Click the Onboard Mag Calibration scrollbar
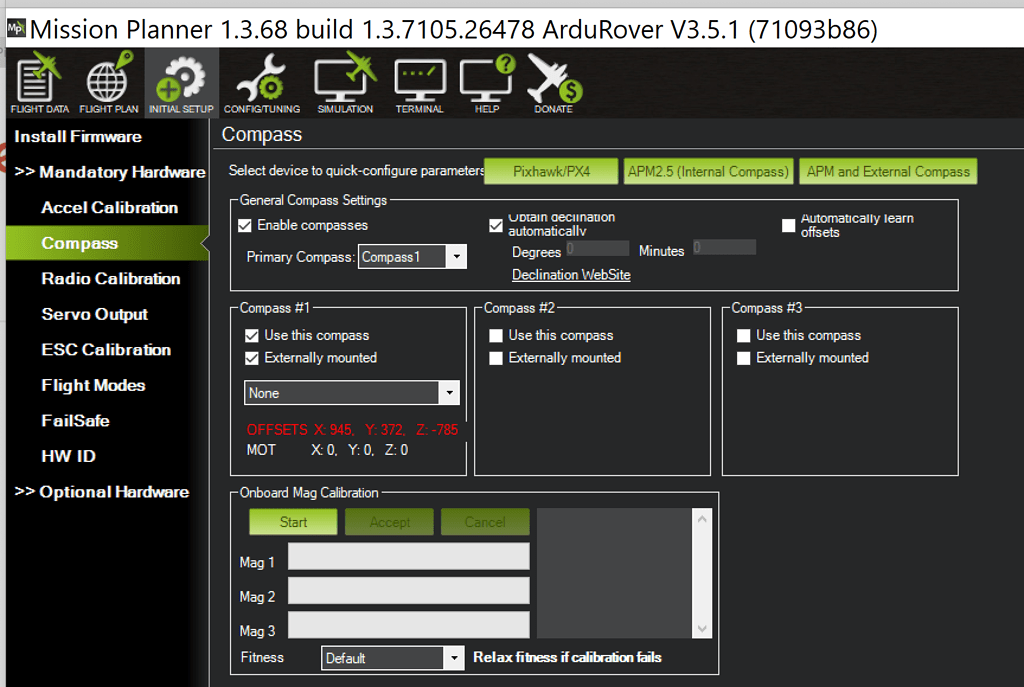 pos(701,572)
